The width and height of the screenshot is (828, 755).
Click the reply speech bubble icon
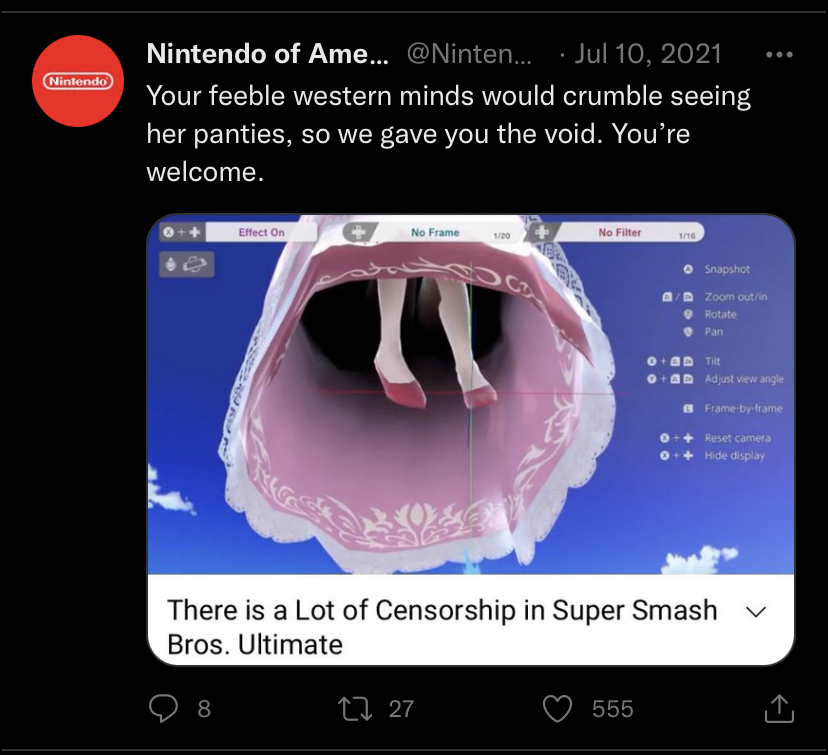[x=163, y=708]
